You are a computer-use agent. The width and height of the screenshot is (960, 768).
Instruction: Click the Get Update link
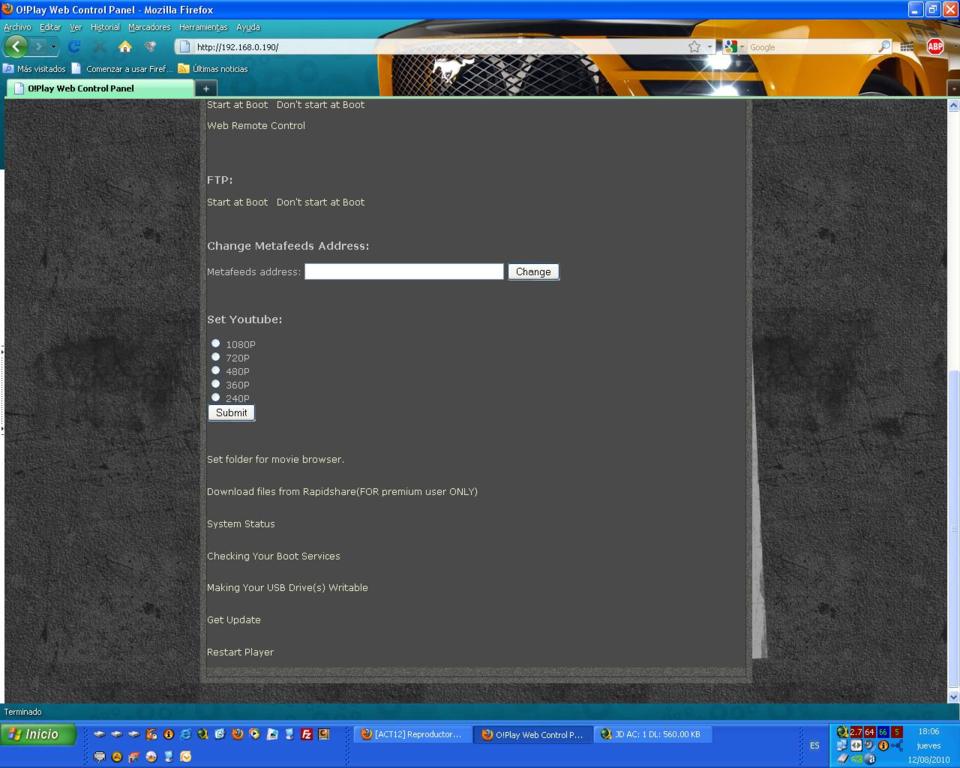(x=234, y=620)
